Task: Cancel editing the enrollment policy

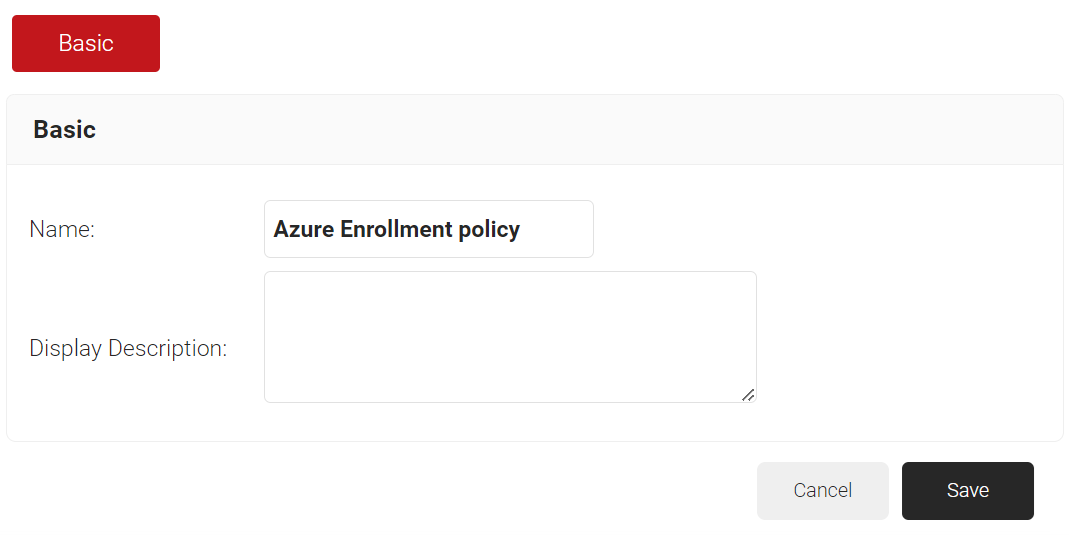Action: coord(822,491)
